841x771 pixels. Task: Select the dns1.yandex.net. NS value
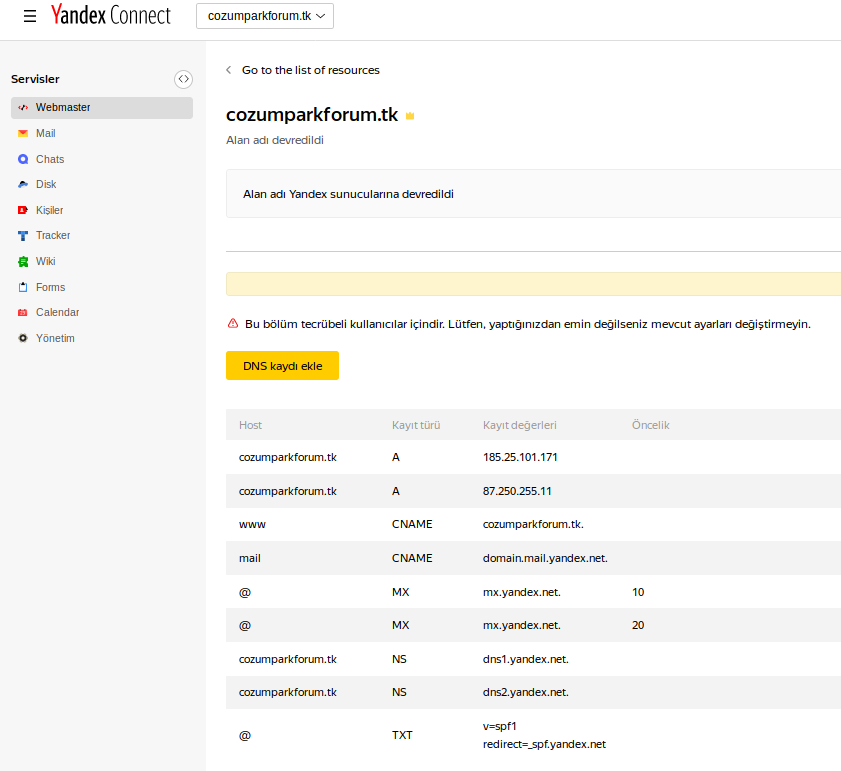coord(526,659)
